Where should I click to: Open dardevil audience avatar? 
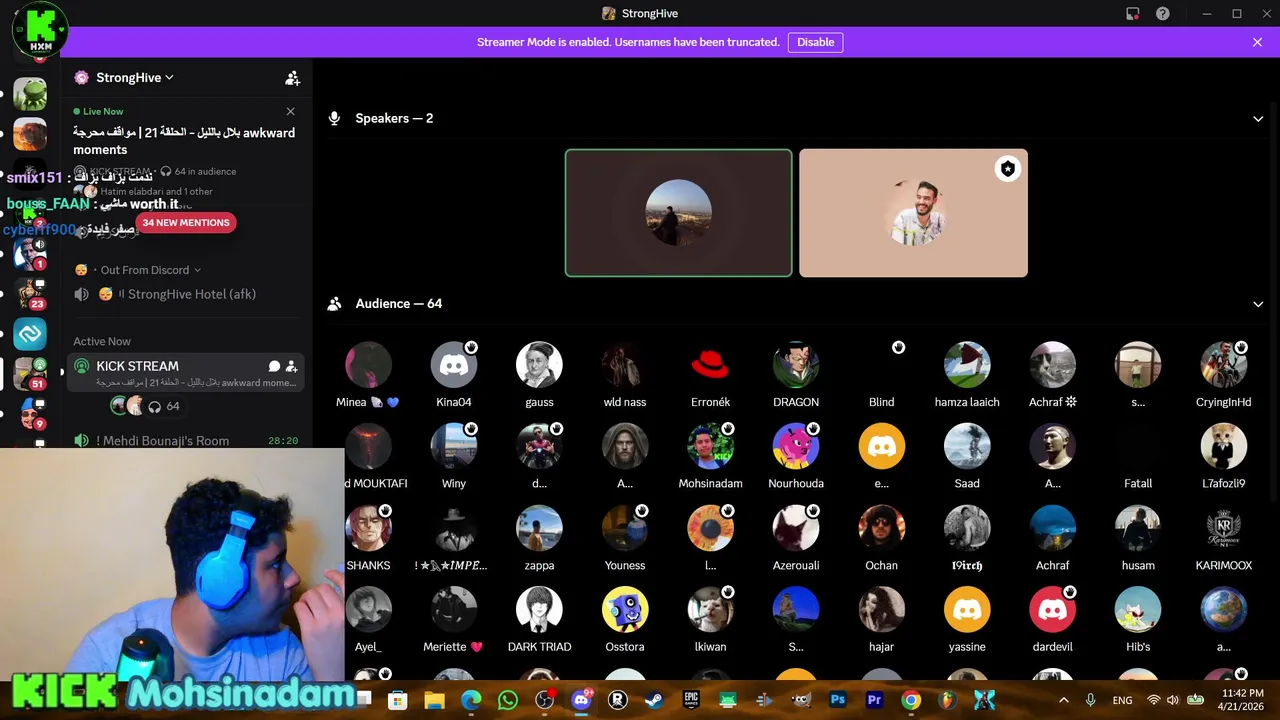click(x=1052, y=609)
